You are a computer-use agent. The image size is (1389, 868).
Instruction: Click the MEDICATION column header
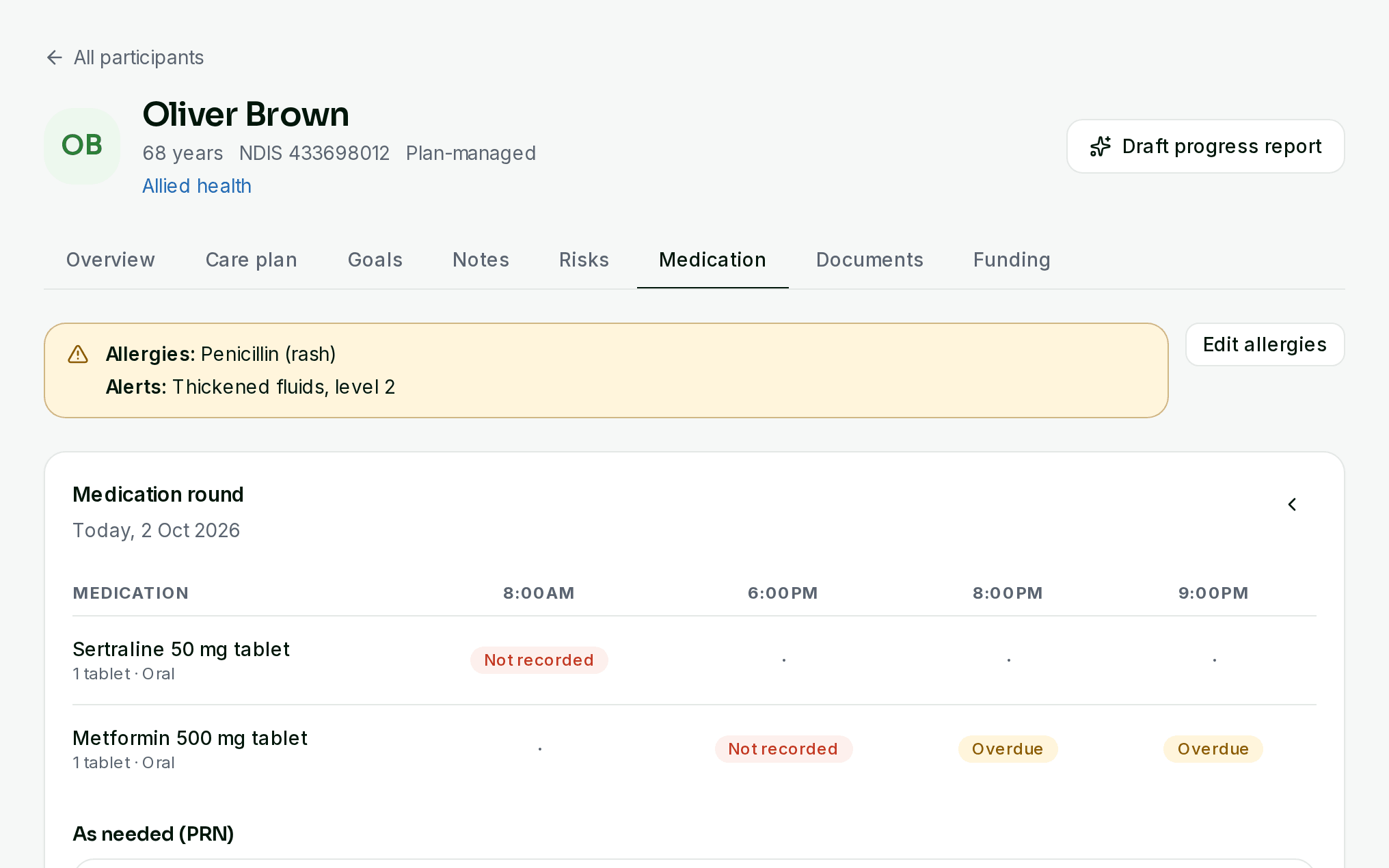(x=131, y=593)
